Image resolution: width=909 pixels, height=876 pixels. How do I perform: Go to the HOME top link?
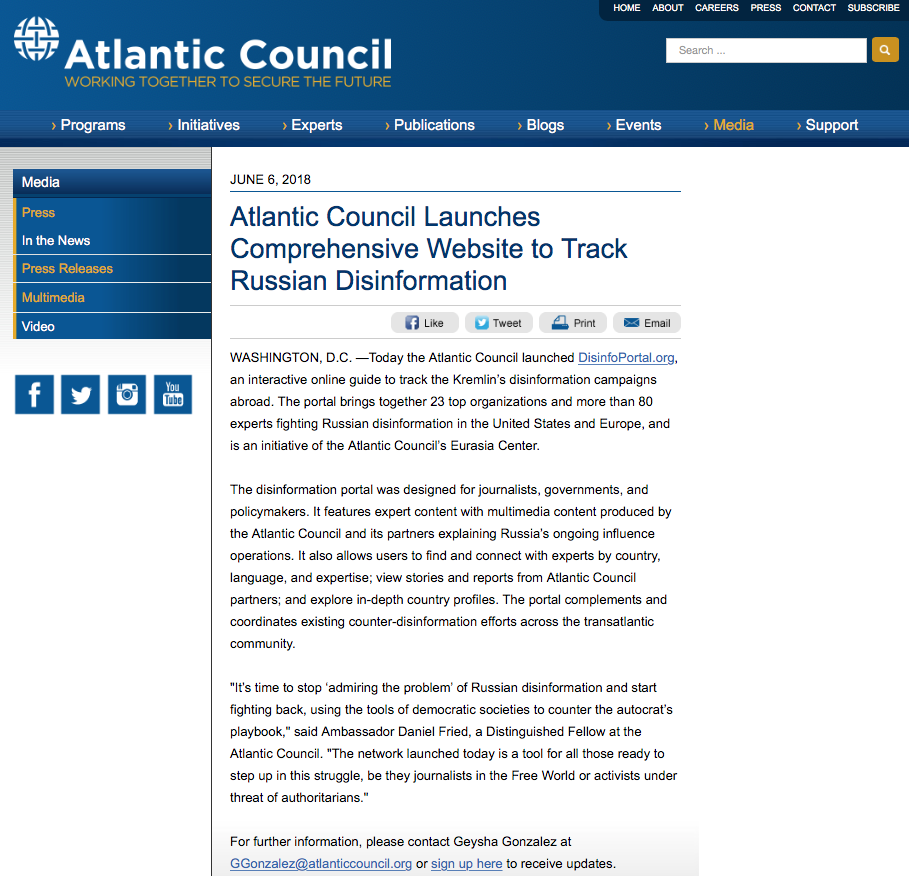click(627, 8)
